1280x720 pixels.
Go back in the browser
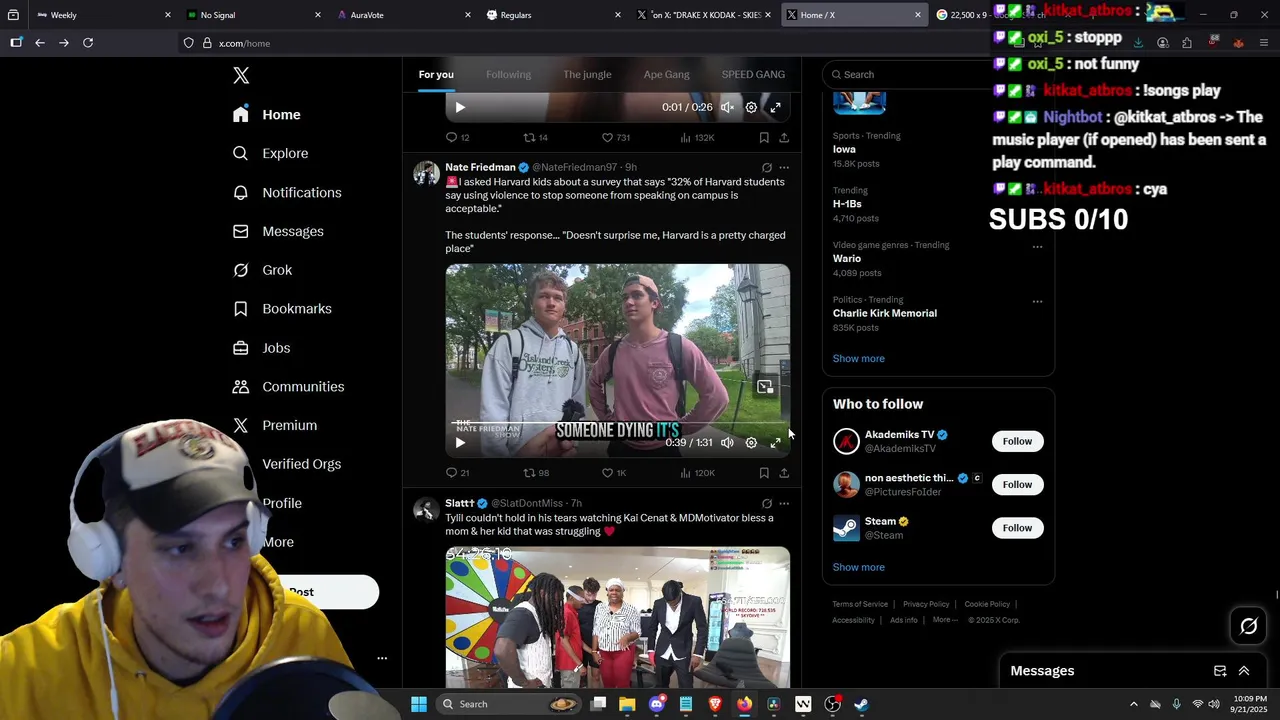(40, 43)
